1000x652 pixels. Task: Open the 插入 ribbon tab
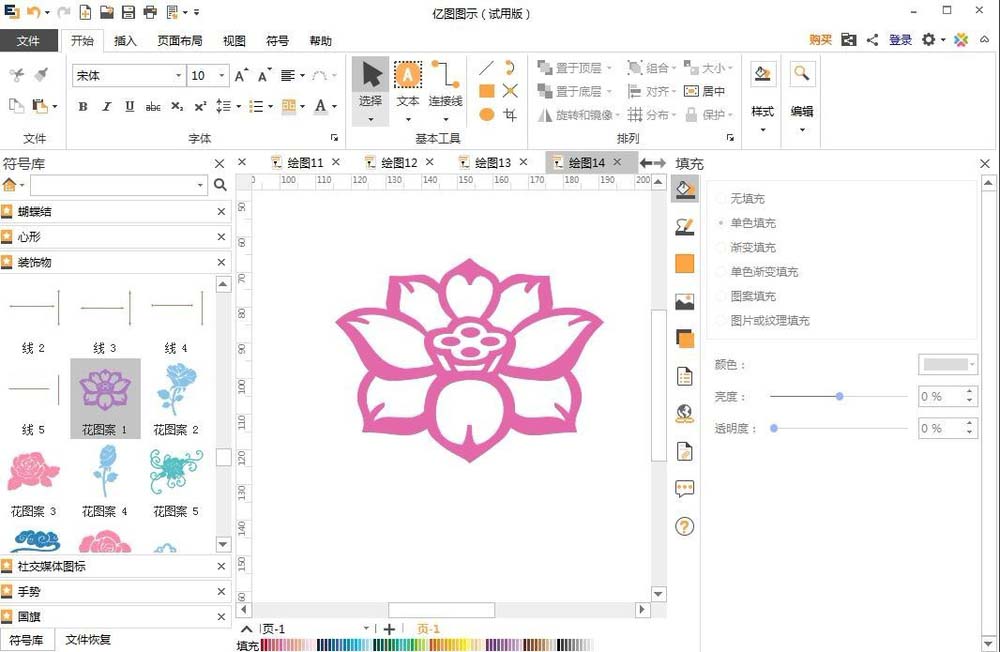125,41
